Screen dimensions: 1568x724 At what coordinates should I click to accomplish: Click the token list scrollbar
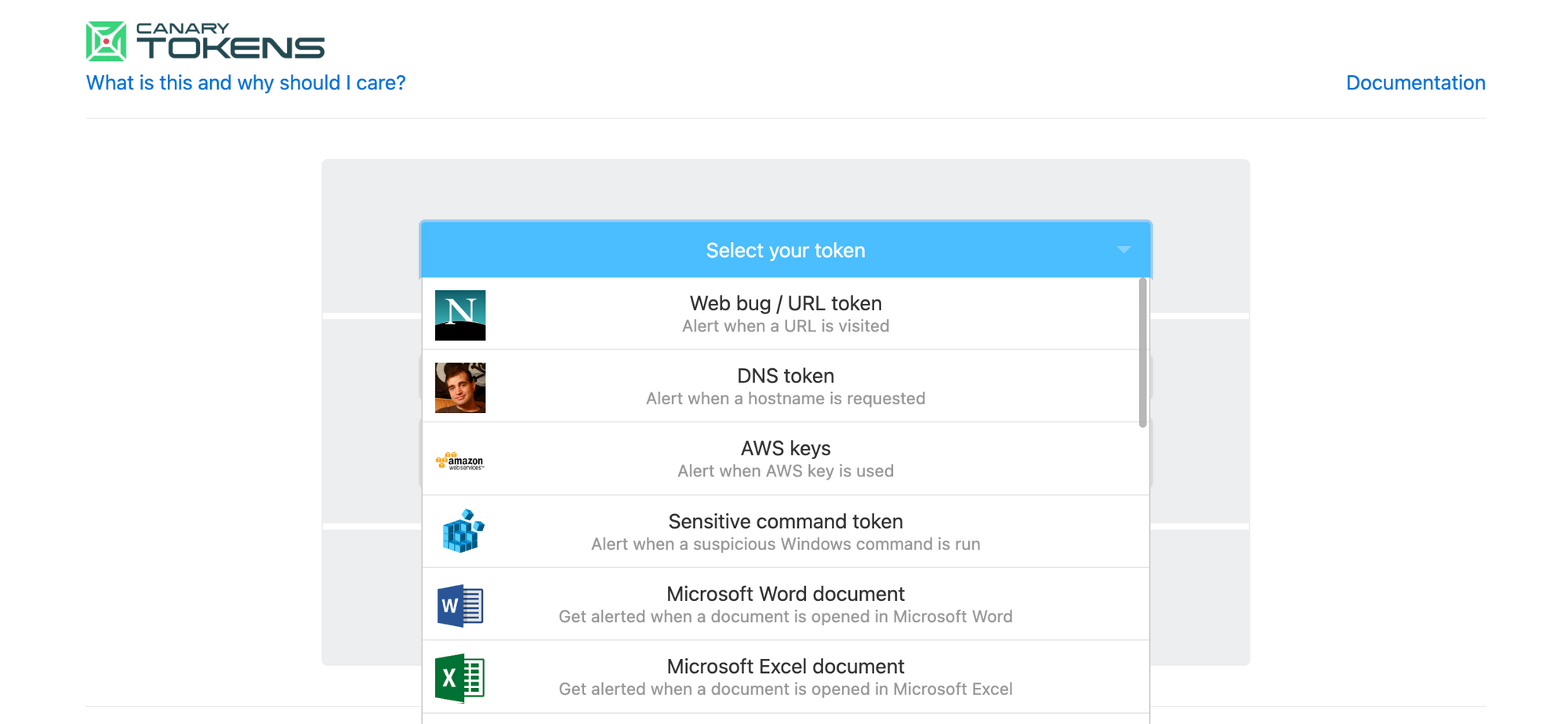coord(1143,353)
